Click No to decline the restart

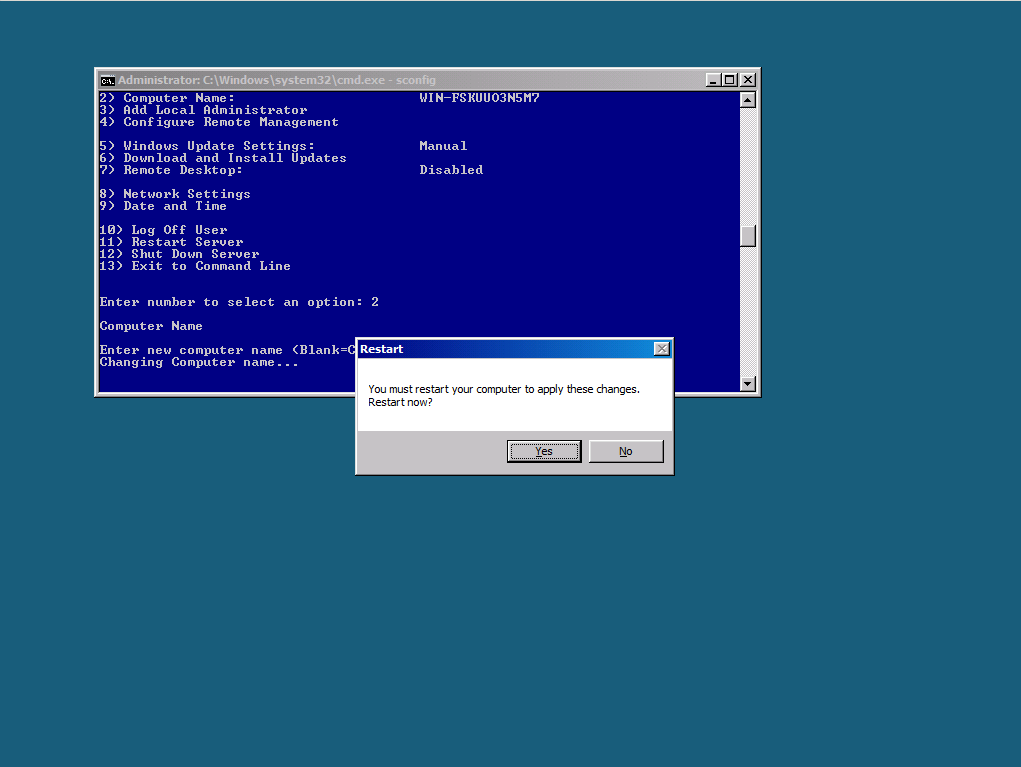coord(625,451)
